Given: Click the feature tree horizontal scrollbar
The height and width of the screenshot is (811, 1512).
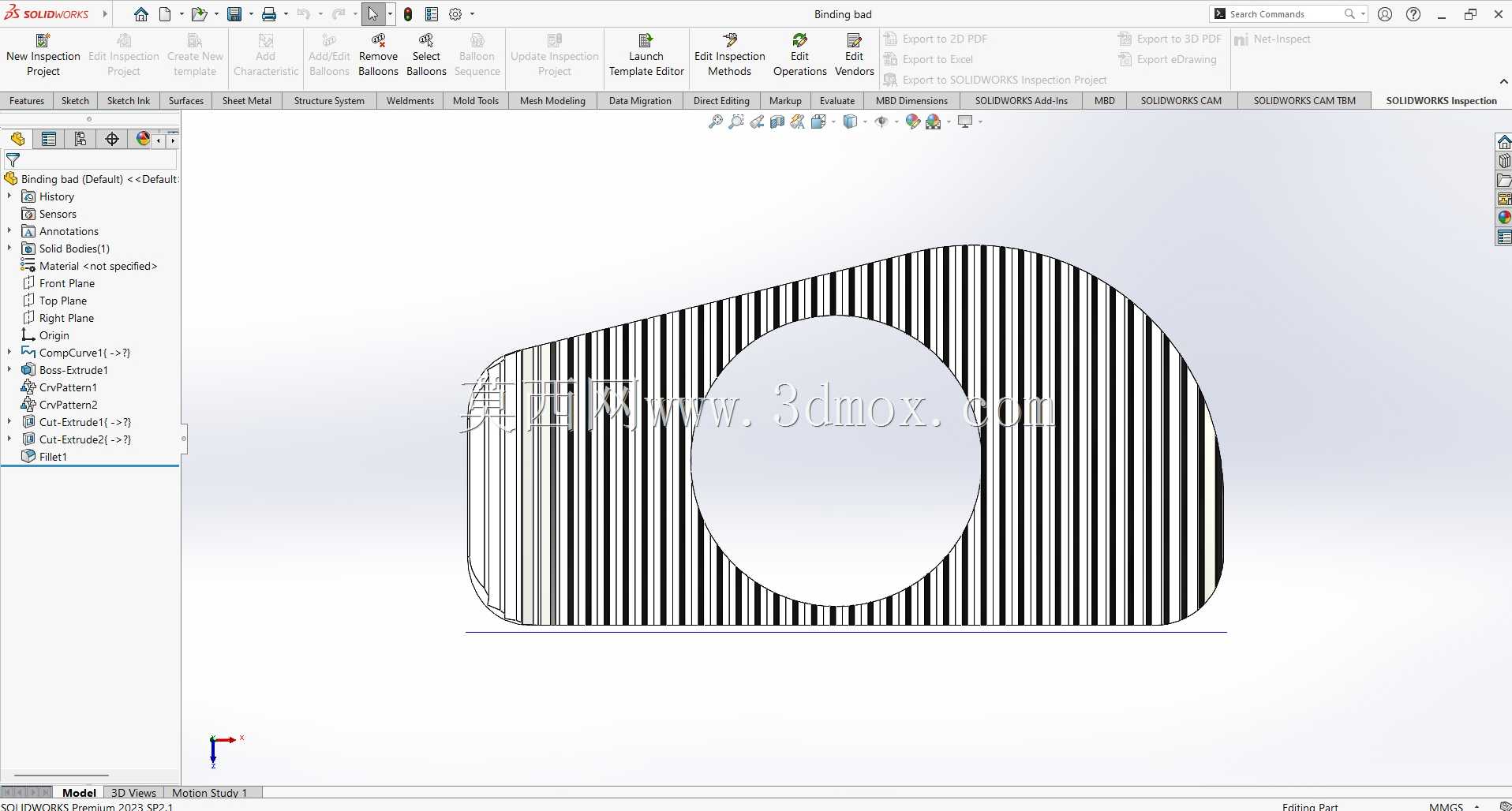Looking at the screenshot, I should click(62, 775).
